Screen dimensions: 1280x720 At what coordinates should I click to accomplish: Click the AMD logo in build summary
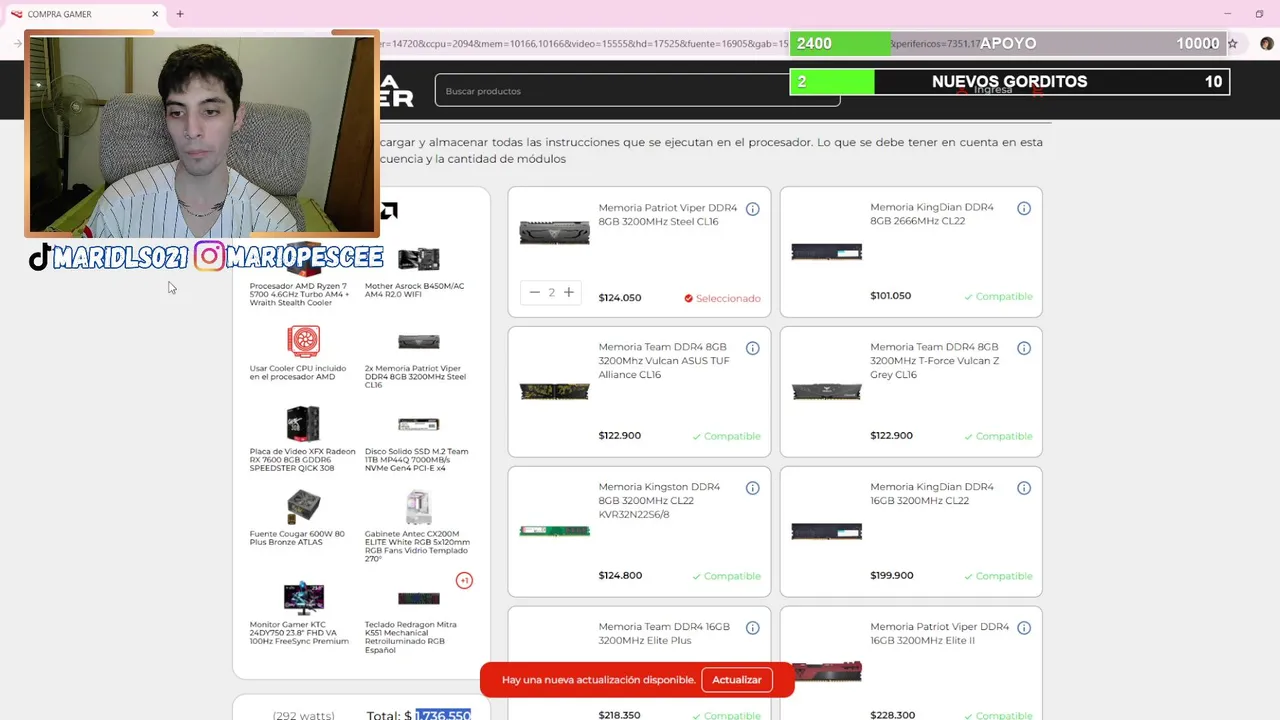point(389,210)
